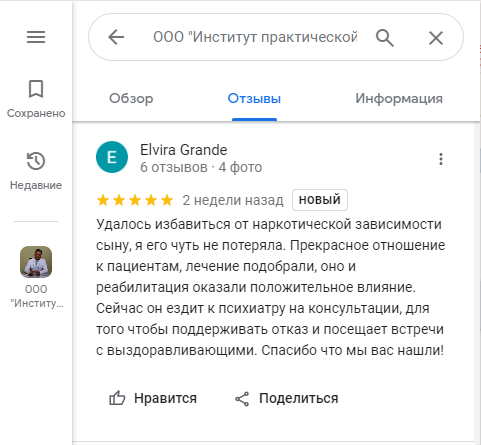Switch to the Обзор tab
This screenshot has height=445, width=481.
131,99
